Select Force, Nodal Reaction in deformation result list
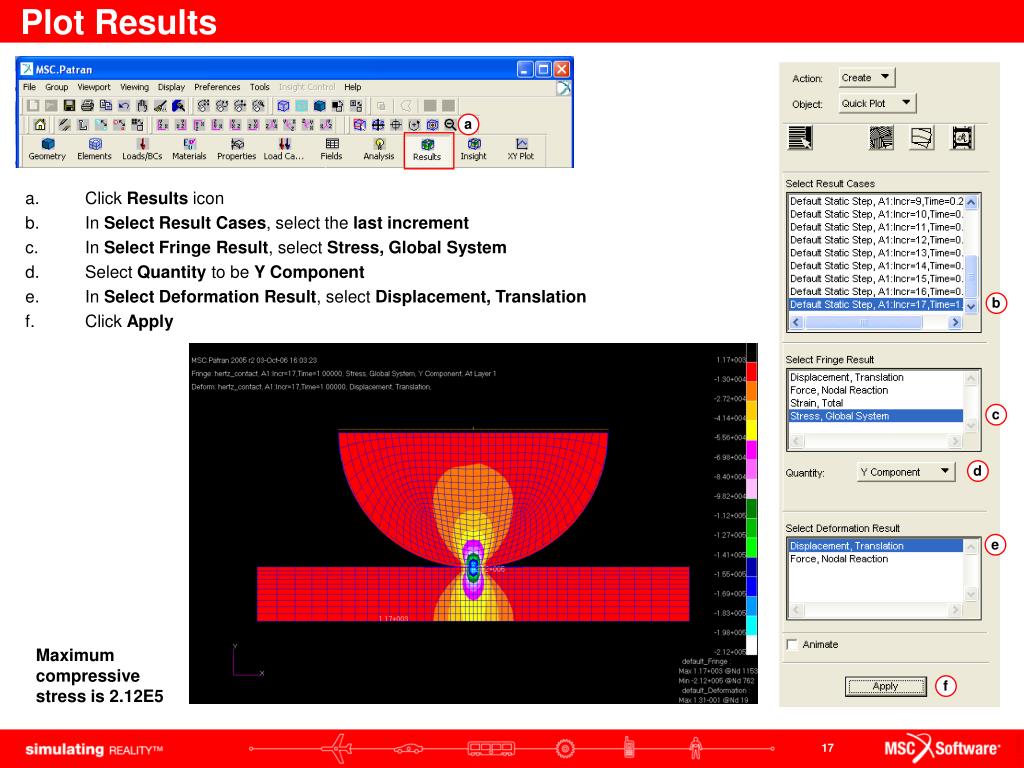The height and width of the screenshot is (768, 1024). pos(876,559)
